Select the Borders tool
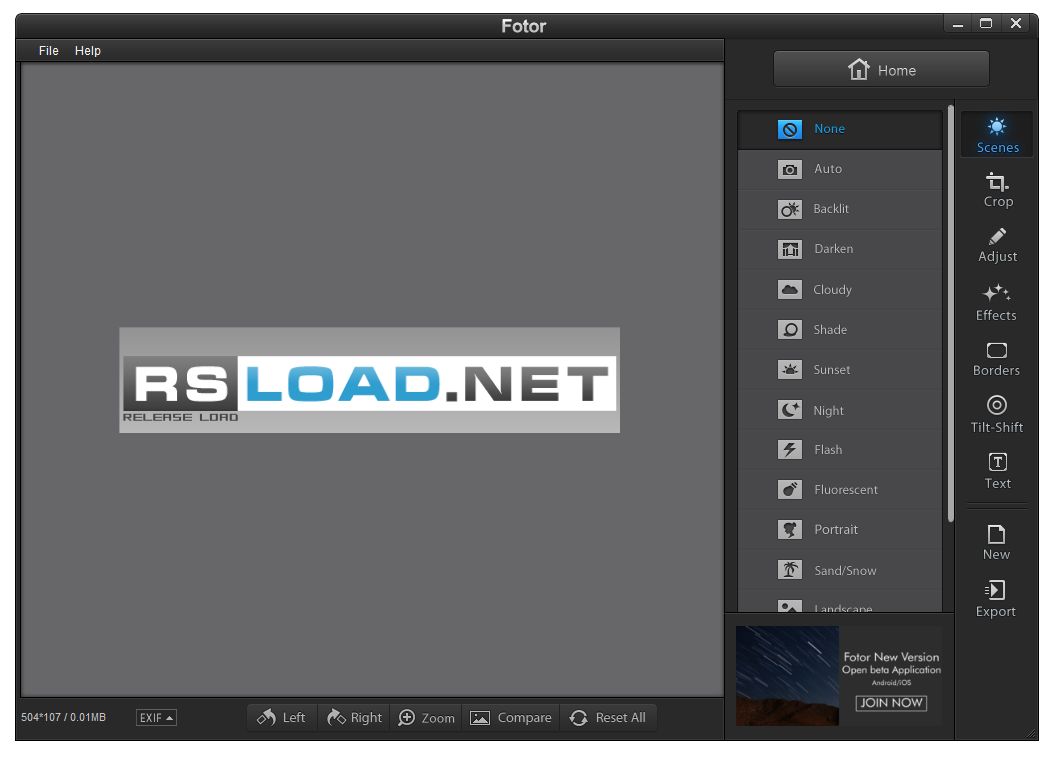This screenshot has height=766, width=1064. (996, 359)
